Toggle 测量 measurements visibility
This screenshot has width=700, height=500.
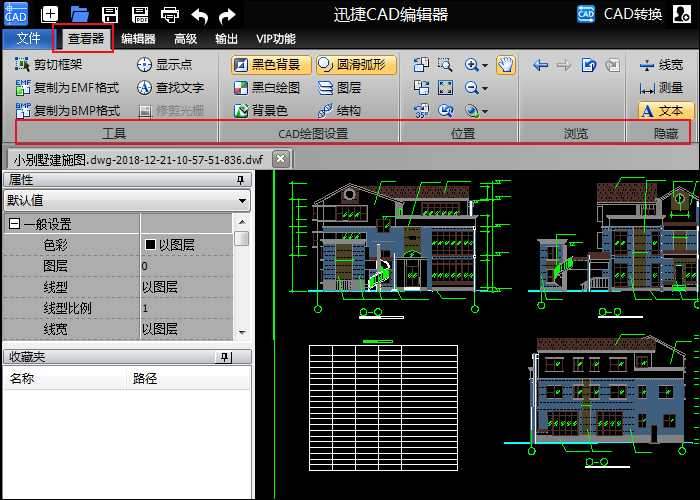tap(661, 88)
